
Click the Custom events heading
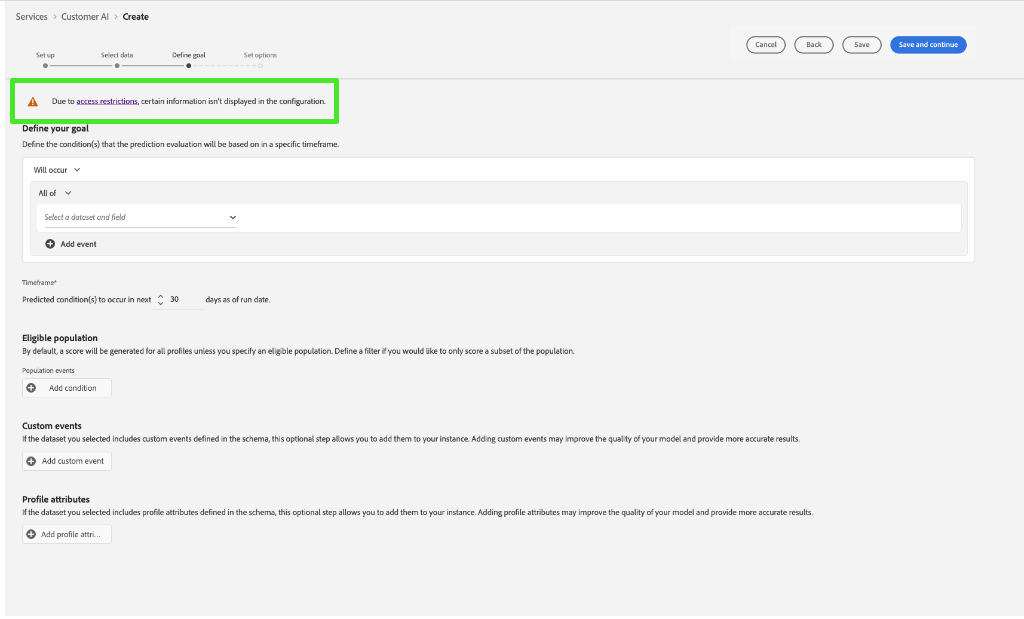[52, 426]
